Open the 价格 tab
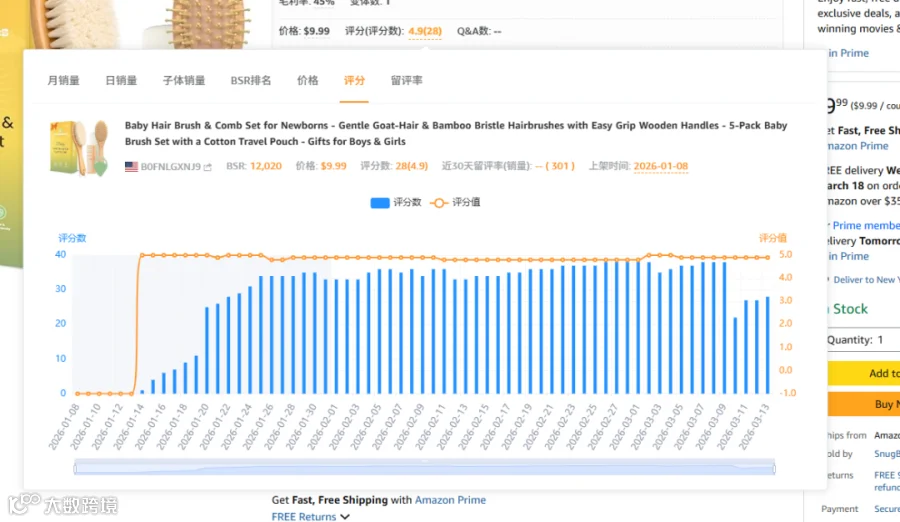 [308, 80]
